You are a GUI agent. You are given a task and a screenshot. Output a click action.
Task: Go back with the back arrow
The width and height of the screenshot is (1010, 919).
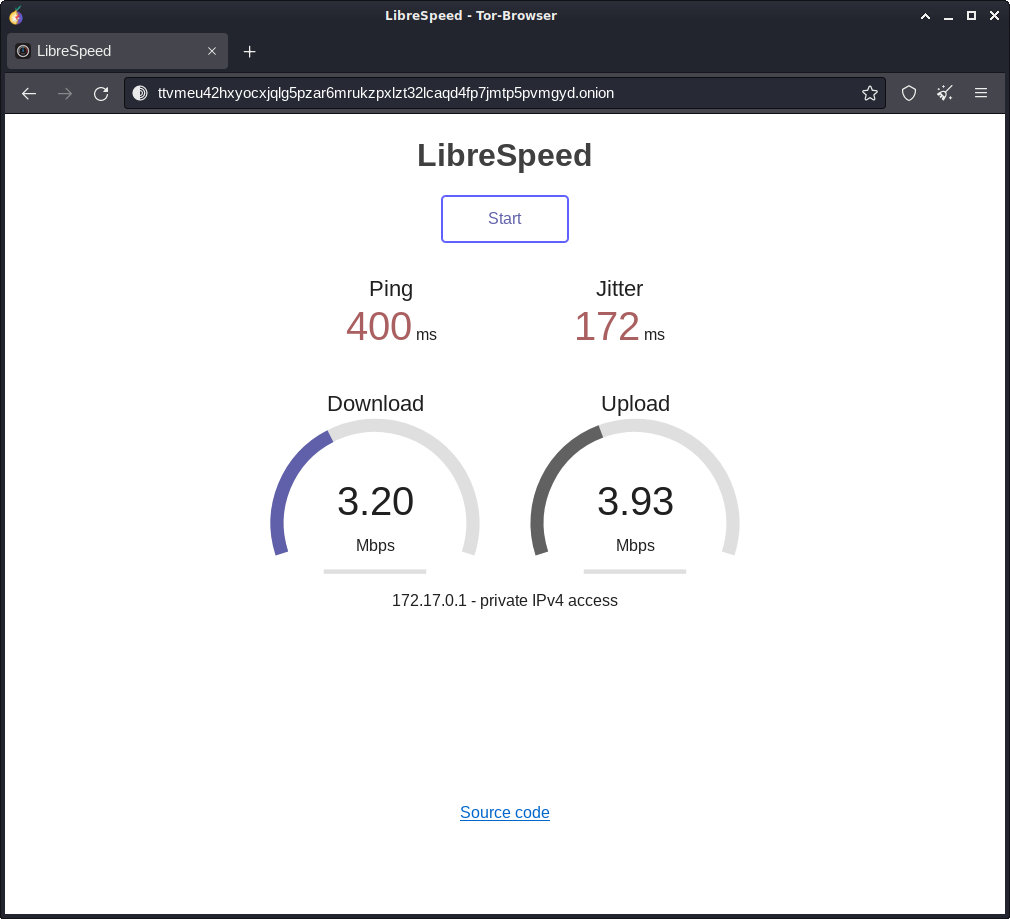[29, 94]
